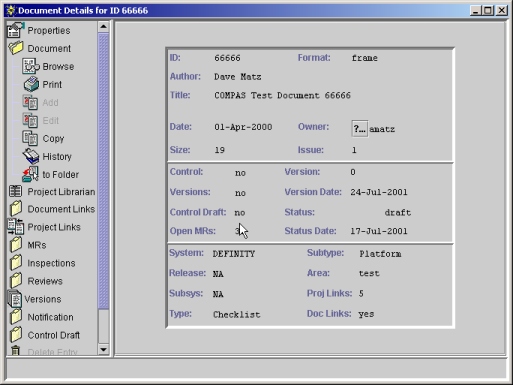Click the Copy documents icon

(30, 138)
